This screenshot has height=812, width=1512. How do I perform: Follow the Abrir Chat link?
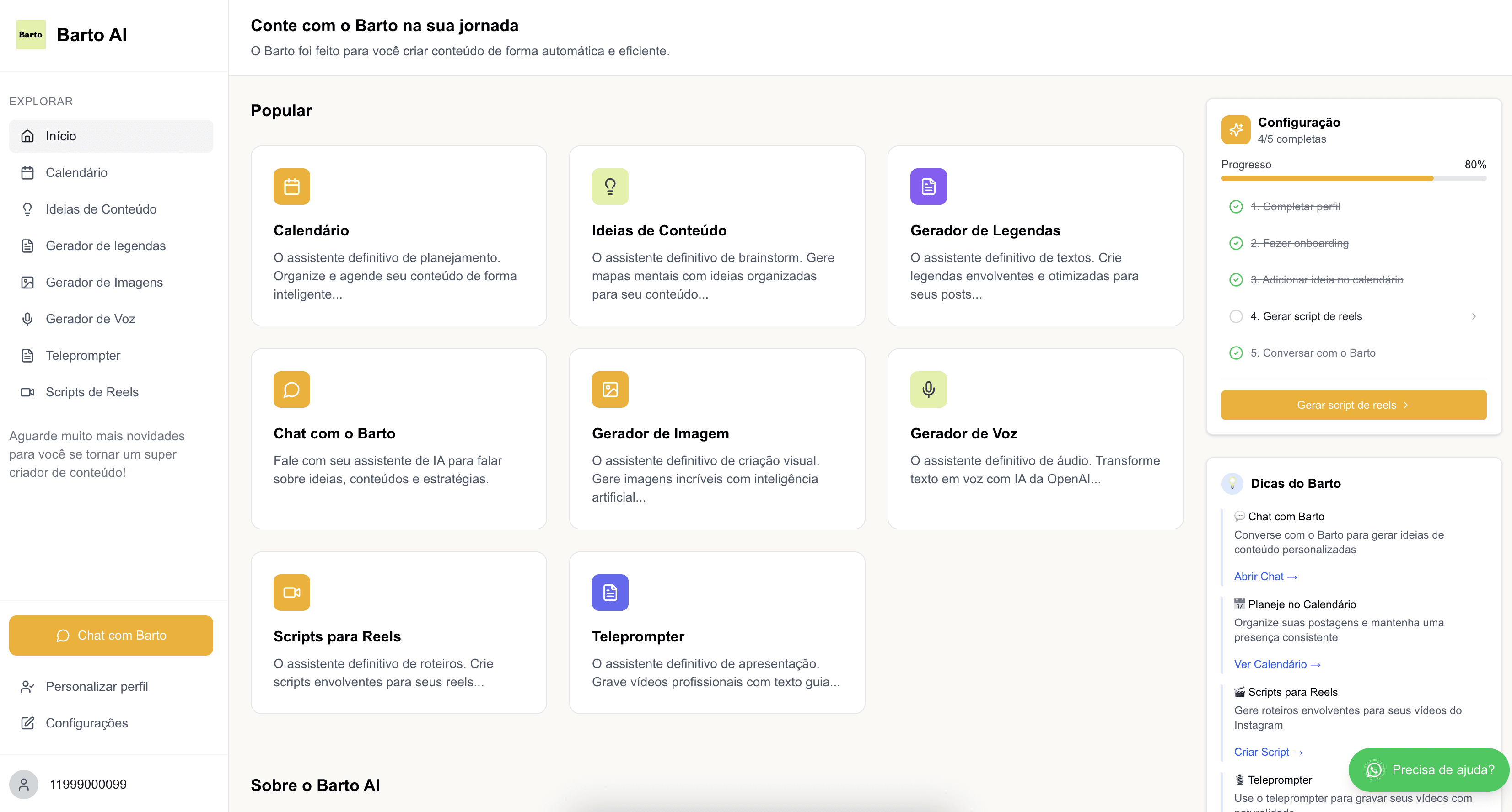pyautogui.click(x=1265, y=577)
